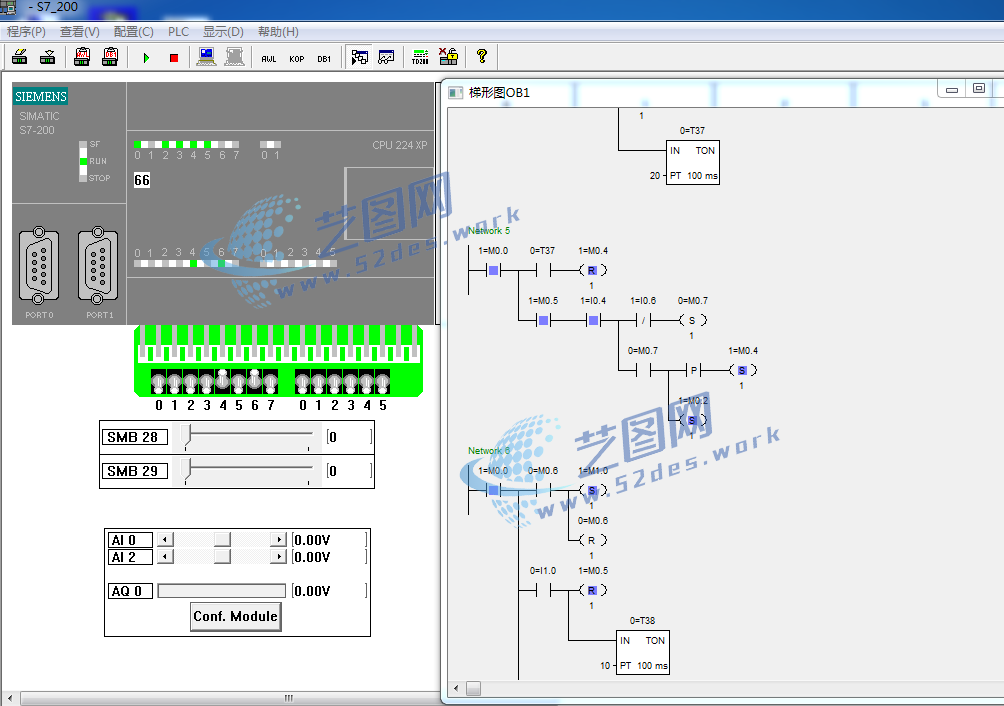Image resolution: width=1004 pixels, height=706 pixels.
Task: Click the load program into PLC icon
Action: (20, 58)
